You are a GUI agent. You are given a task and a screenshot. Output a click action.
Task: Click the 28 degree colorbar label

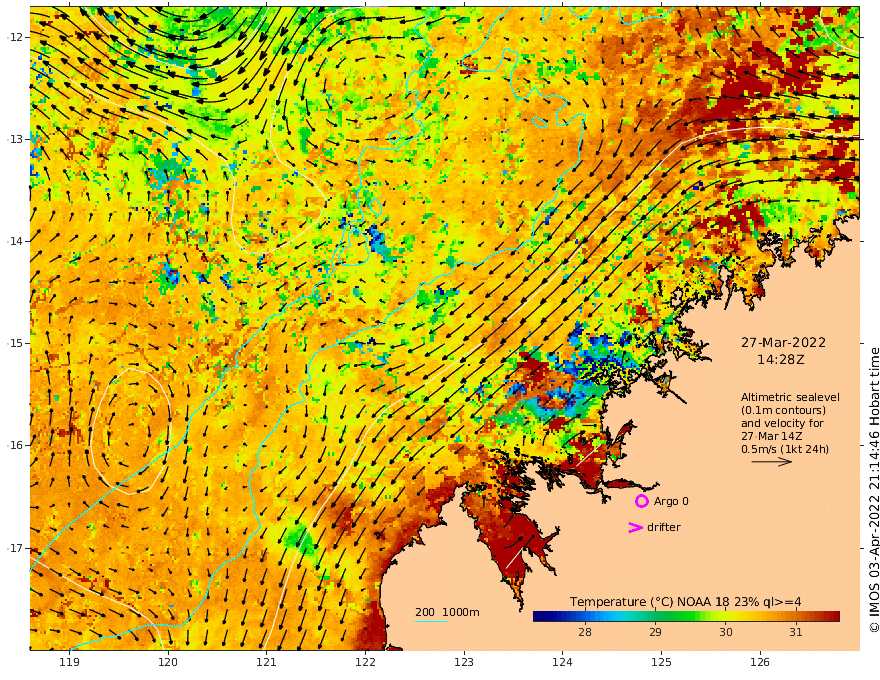click(585, 632)
